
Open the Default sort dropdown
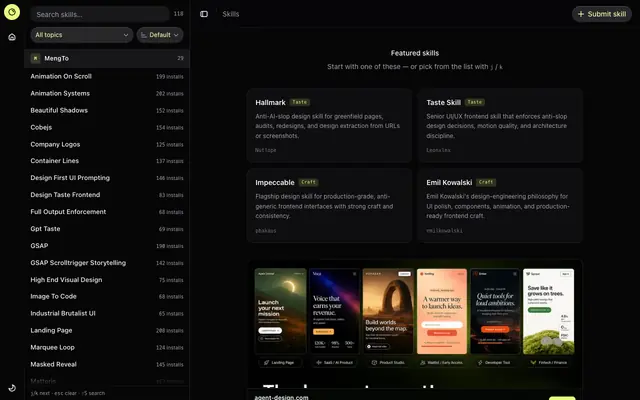click(160, 35)
